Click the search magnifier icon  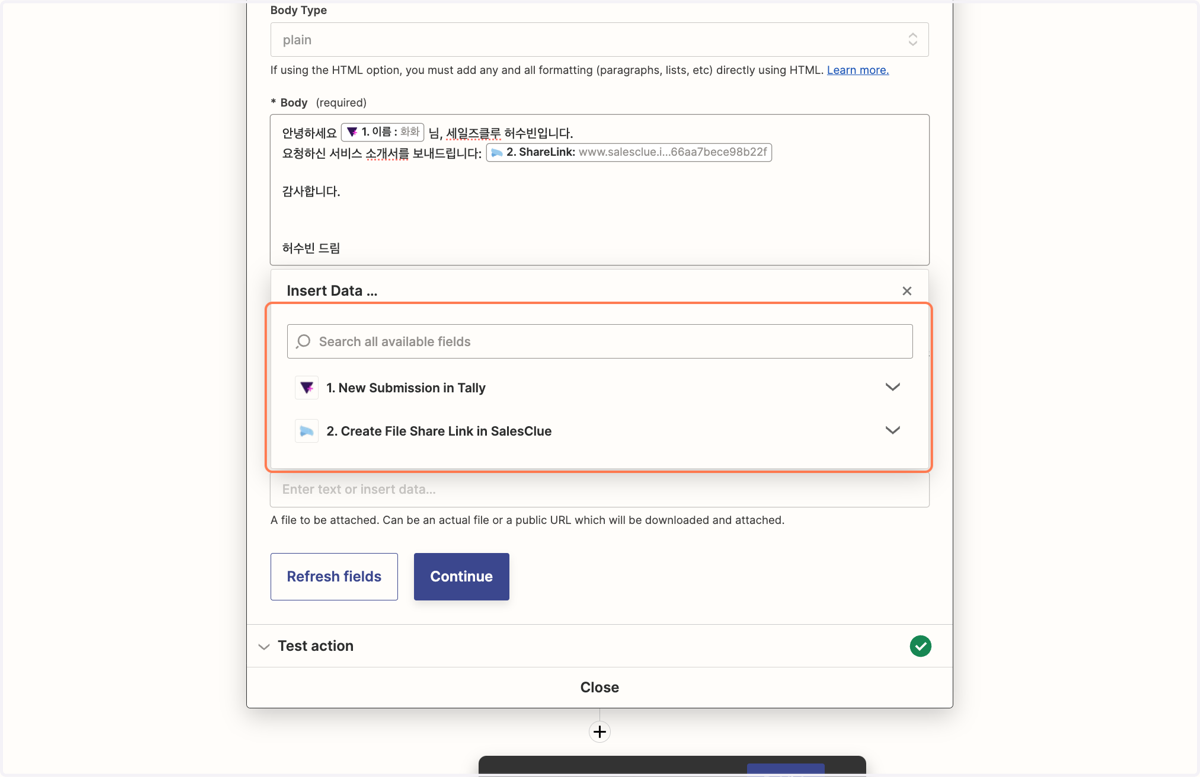coord(304,341)
